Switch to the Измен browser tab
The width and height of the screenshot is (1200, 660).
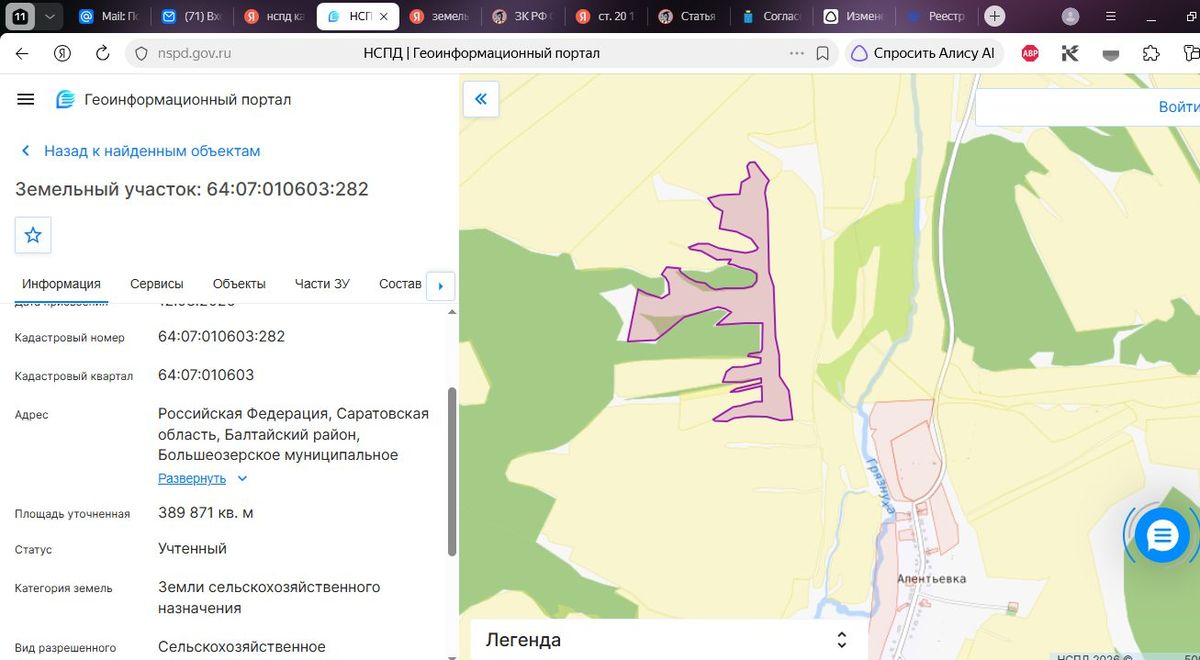853,16
